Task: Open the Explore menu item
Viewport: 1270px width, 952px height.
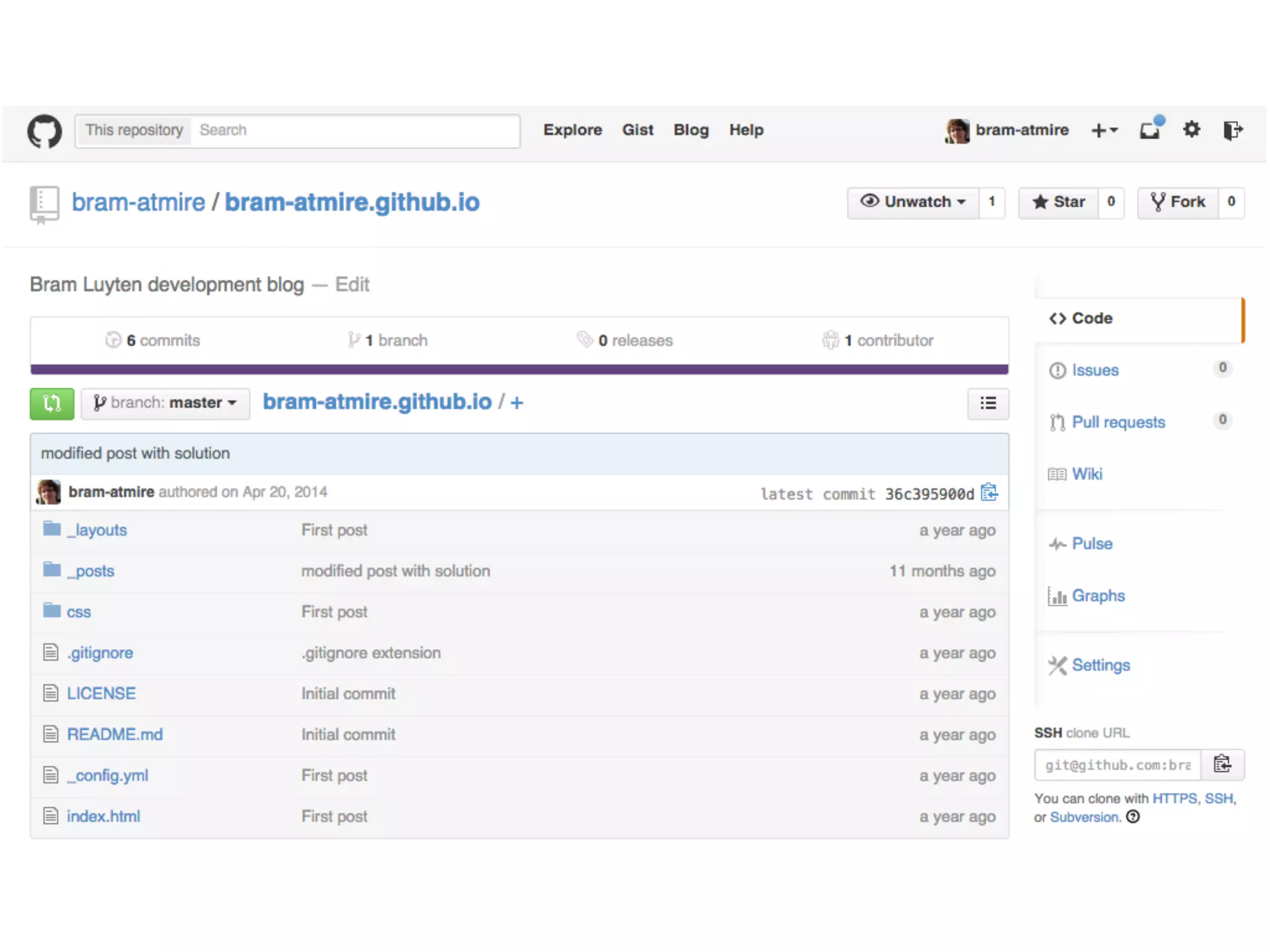Action: (x=572, y=130)
